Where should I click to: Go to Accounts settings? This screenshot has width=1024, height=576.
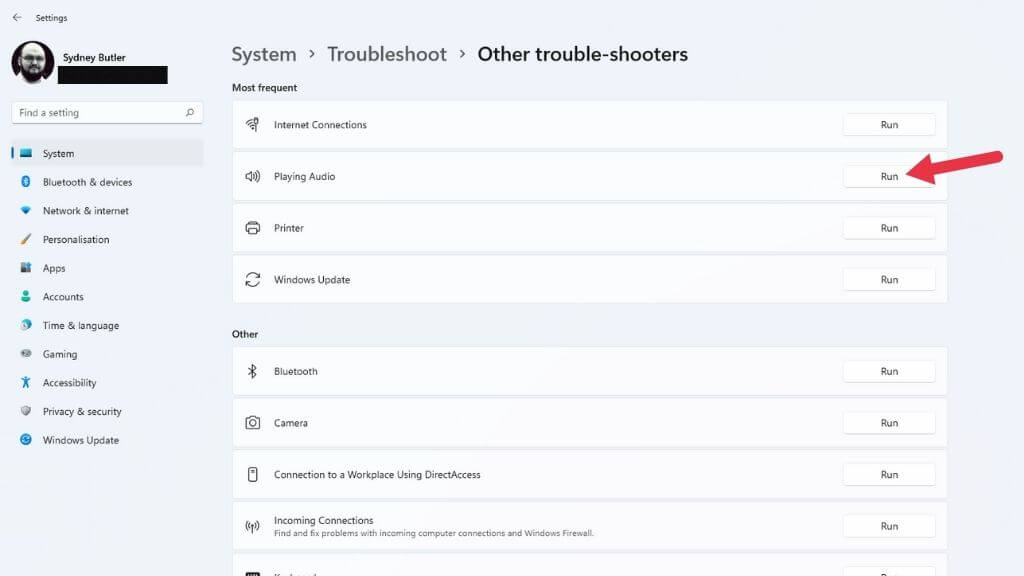(63, 297)
